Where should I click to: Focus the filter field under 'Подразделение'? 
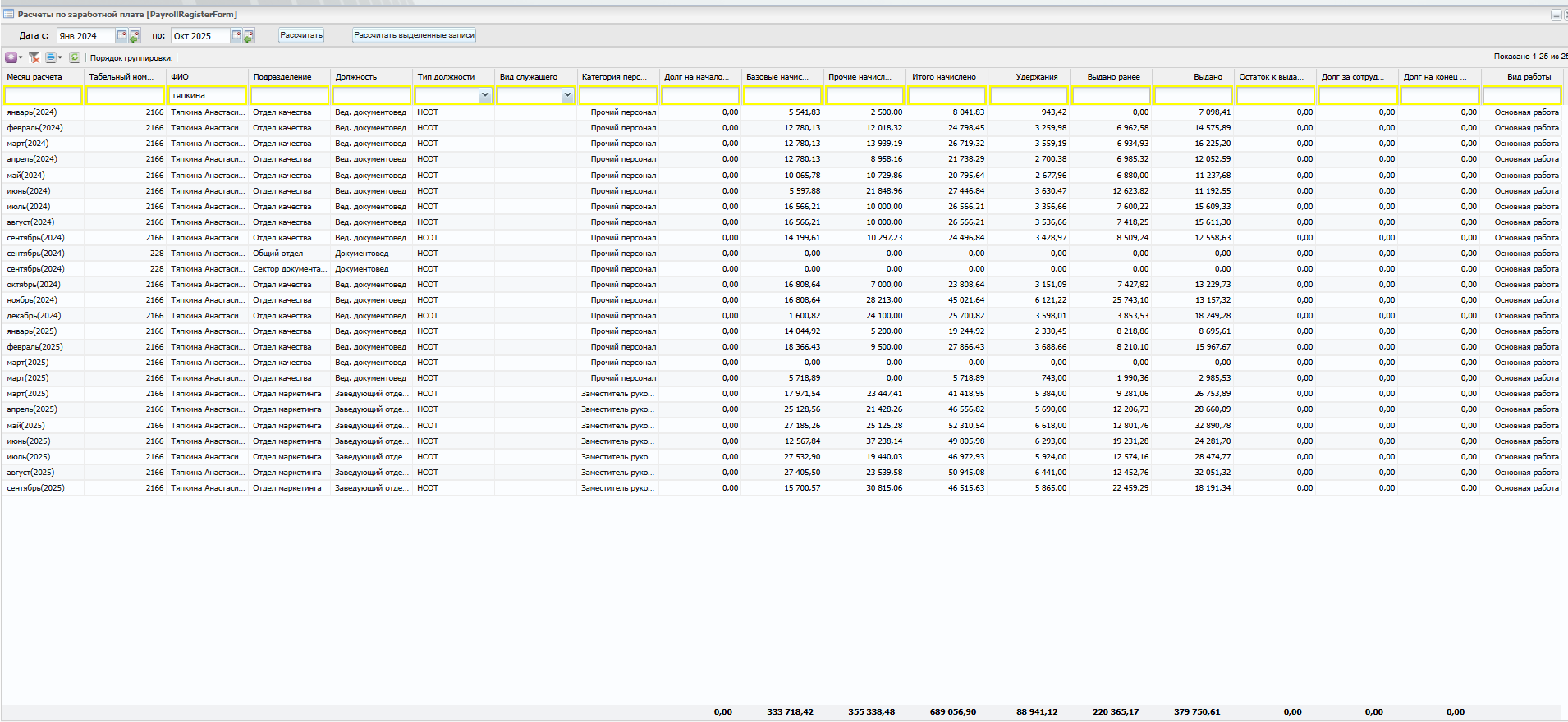click(290, 95)
